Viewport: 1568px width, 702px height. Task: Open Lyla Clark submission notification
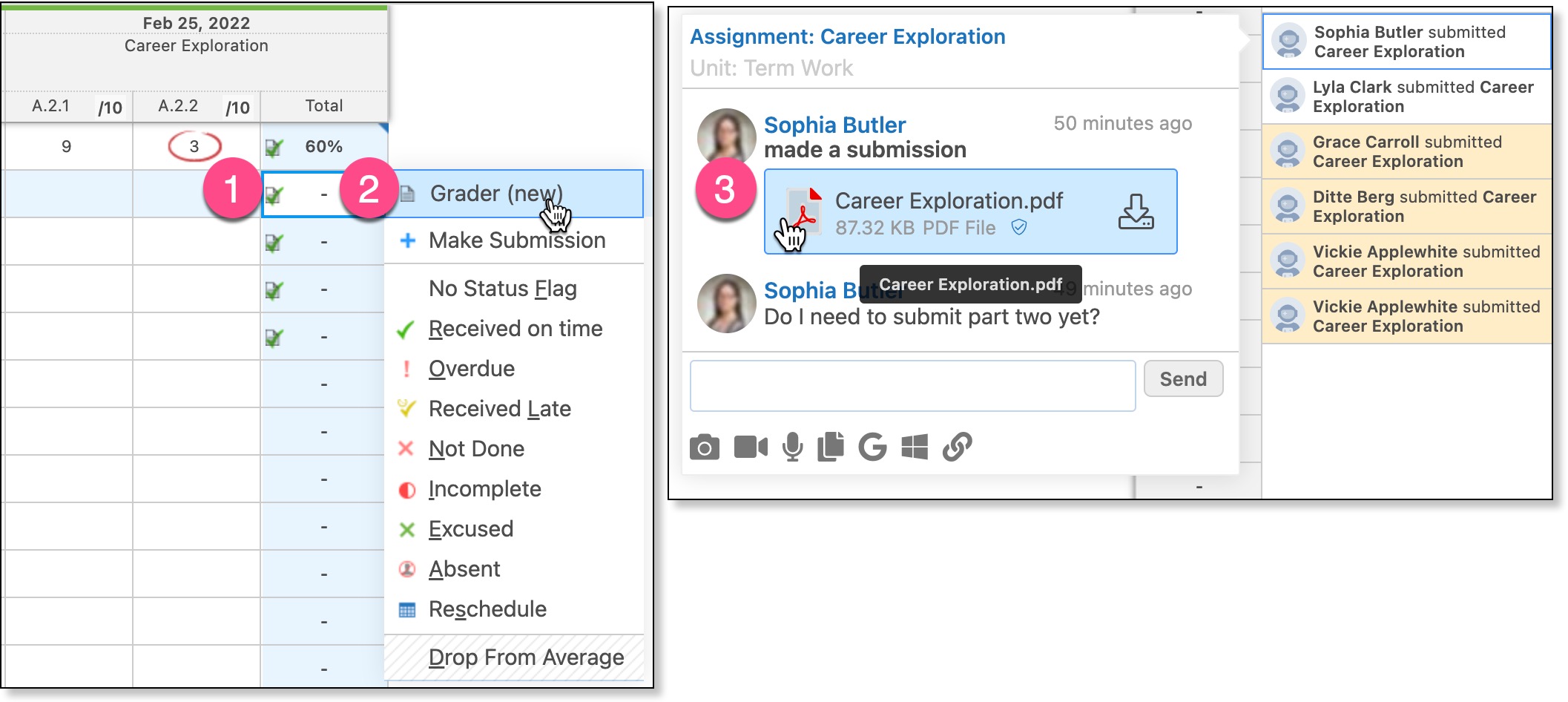point(1406,97)
